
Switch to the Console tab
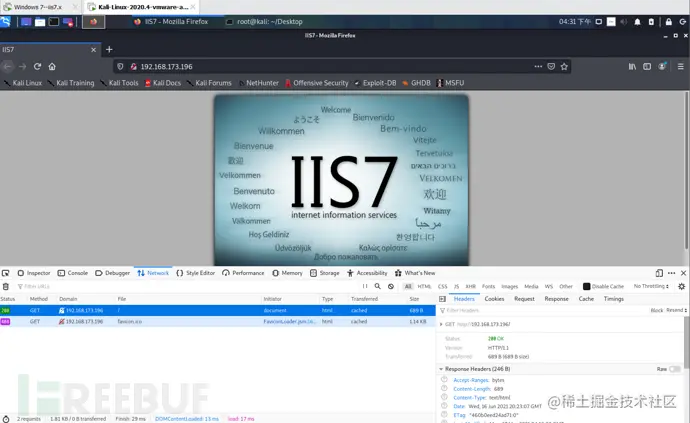point(73,273)
